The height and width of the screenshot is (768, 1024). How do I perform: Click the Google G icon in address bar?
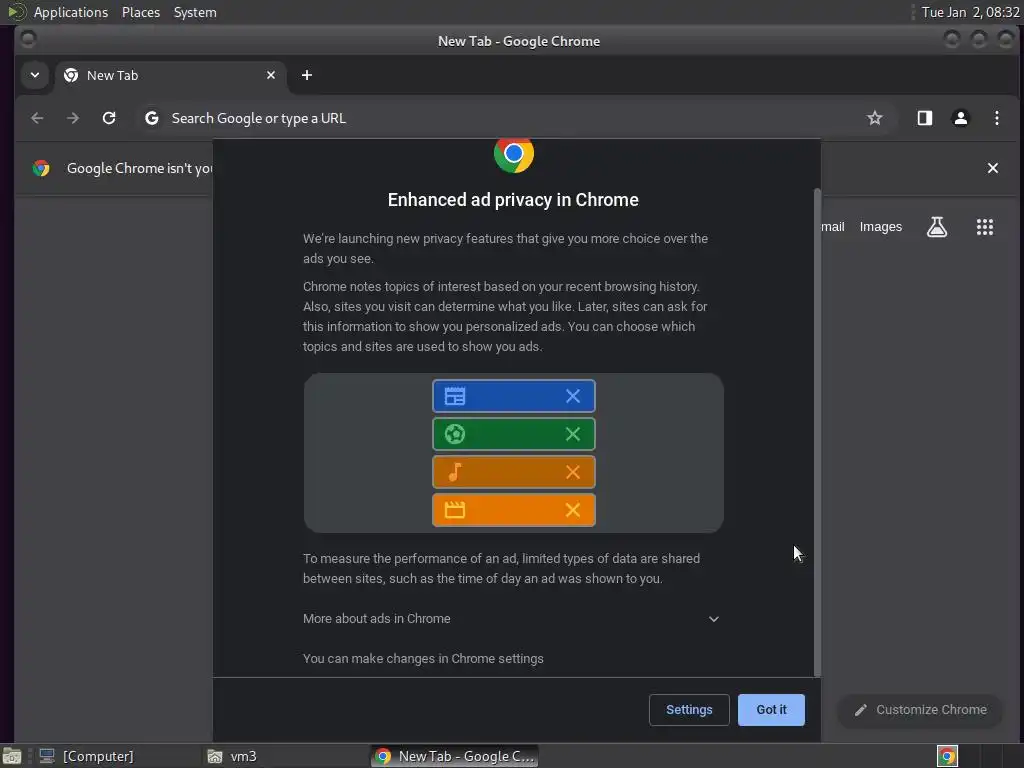tap(152, 118)
